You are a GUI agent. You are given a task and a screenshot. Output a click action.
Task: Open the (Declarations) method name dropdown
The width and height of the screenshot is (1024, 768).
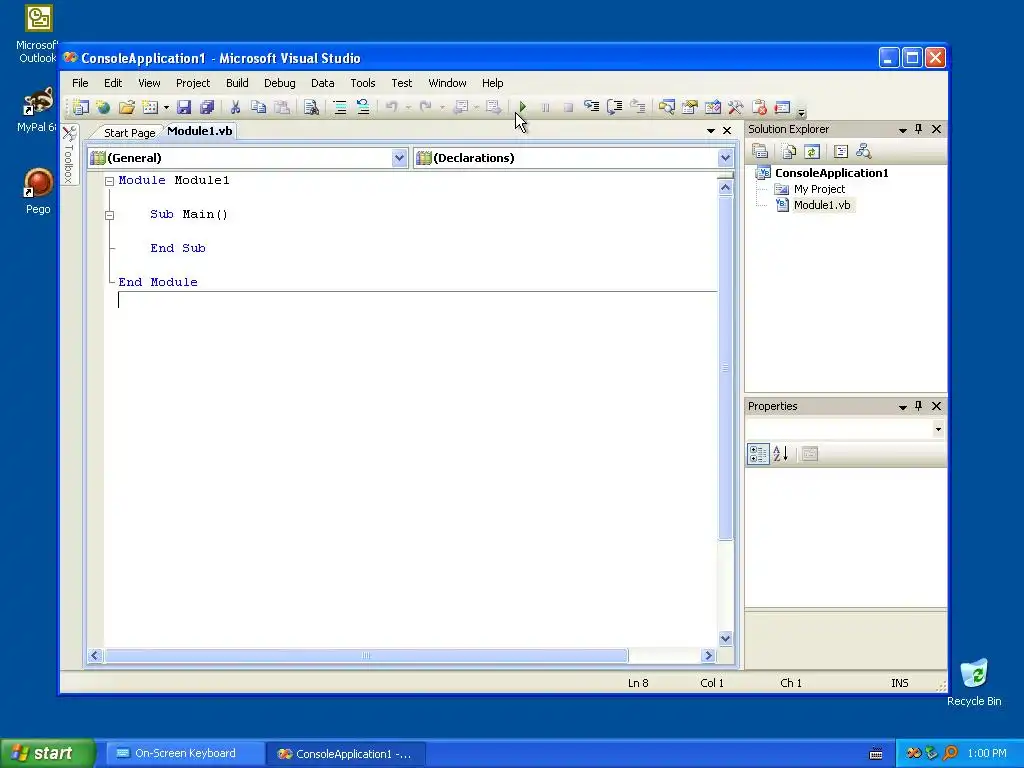pos(725,158)
